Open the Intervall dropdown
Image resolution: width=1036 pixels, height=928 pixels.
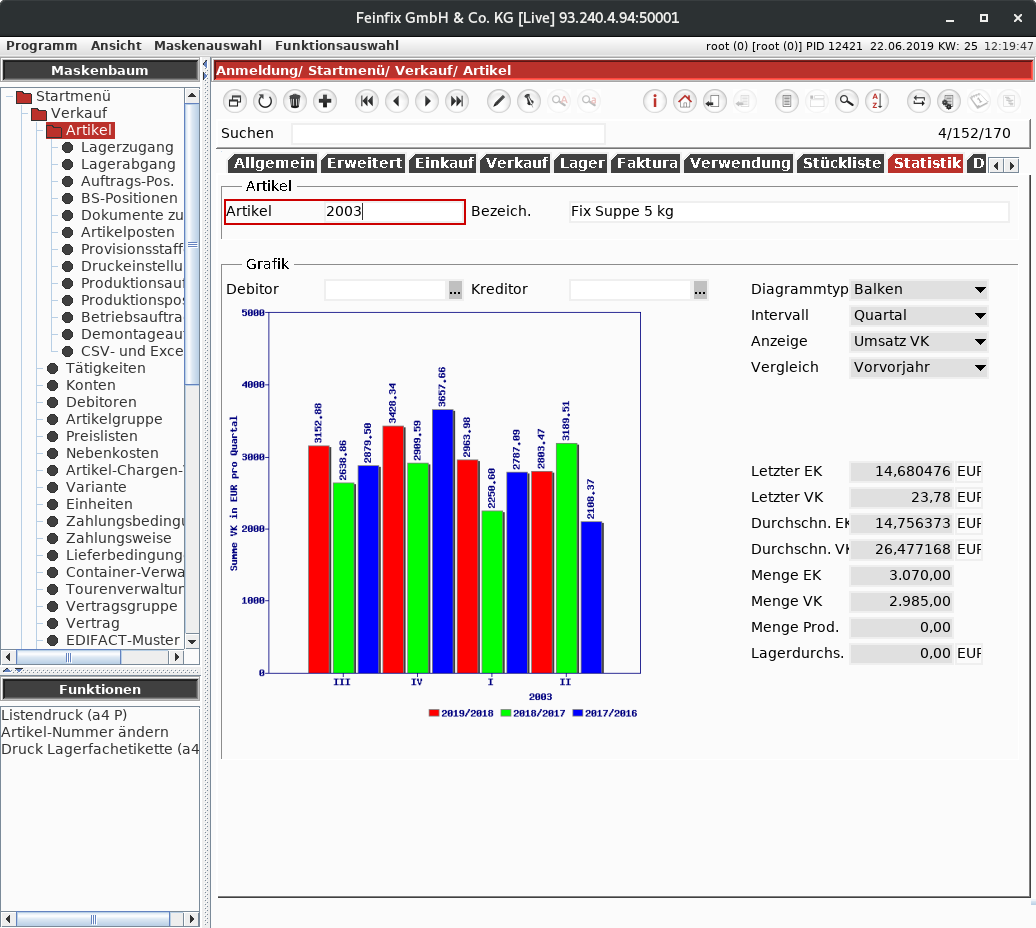(918, 315)
